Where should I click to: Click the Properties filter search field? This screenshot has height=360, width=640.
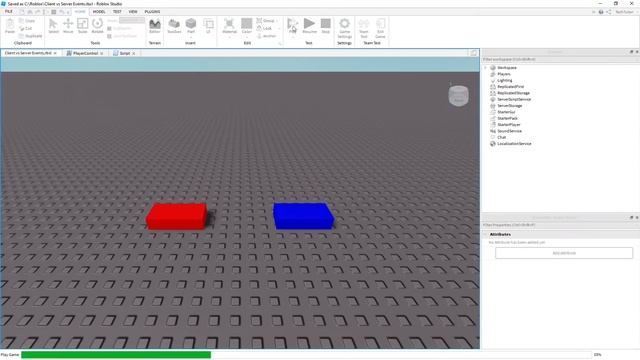coord(560,225)
